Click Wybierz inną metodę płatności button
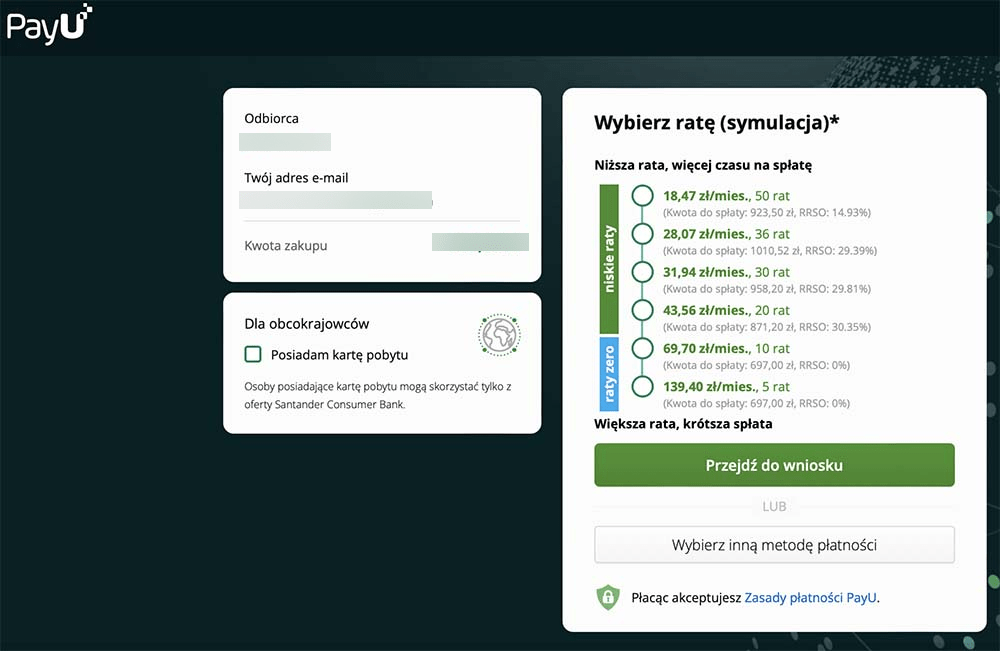 (x=774, y=545)
